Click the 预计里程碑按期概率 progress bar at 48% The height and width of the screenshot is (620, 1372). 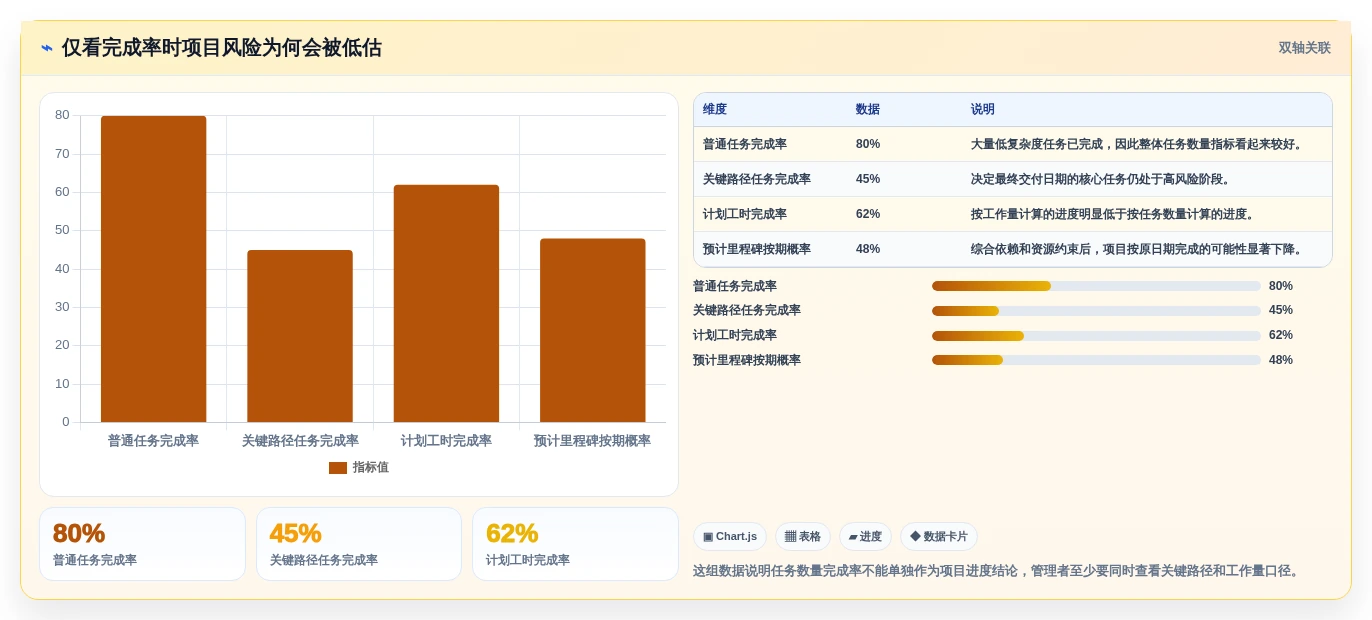click(1096, 360)
